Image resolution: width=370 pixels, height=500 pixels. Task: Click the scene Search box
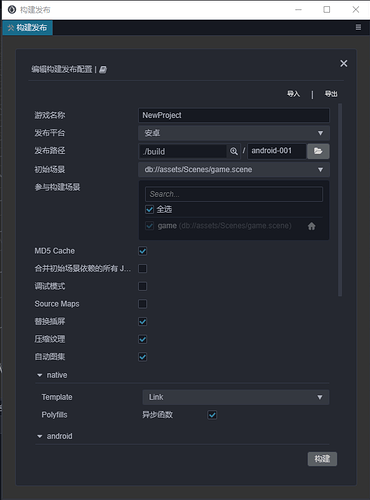click(234, 194)
